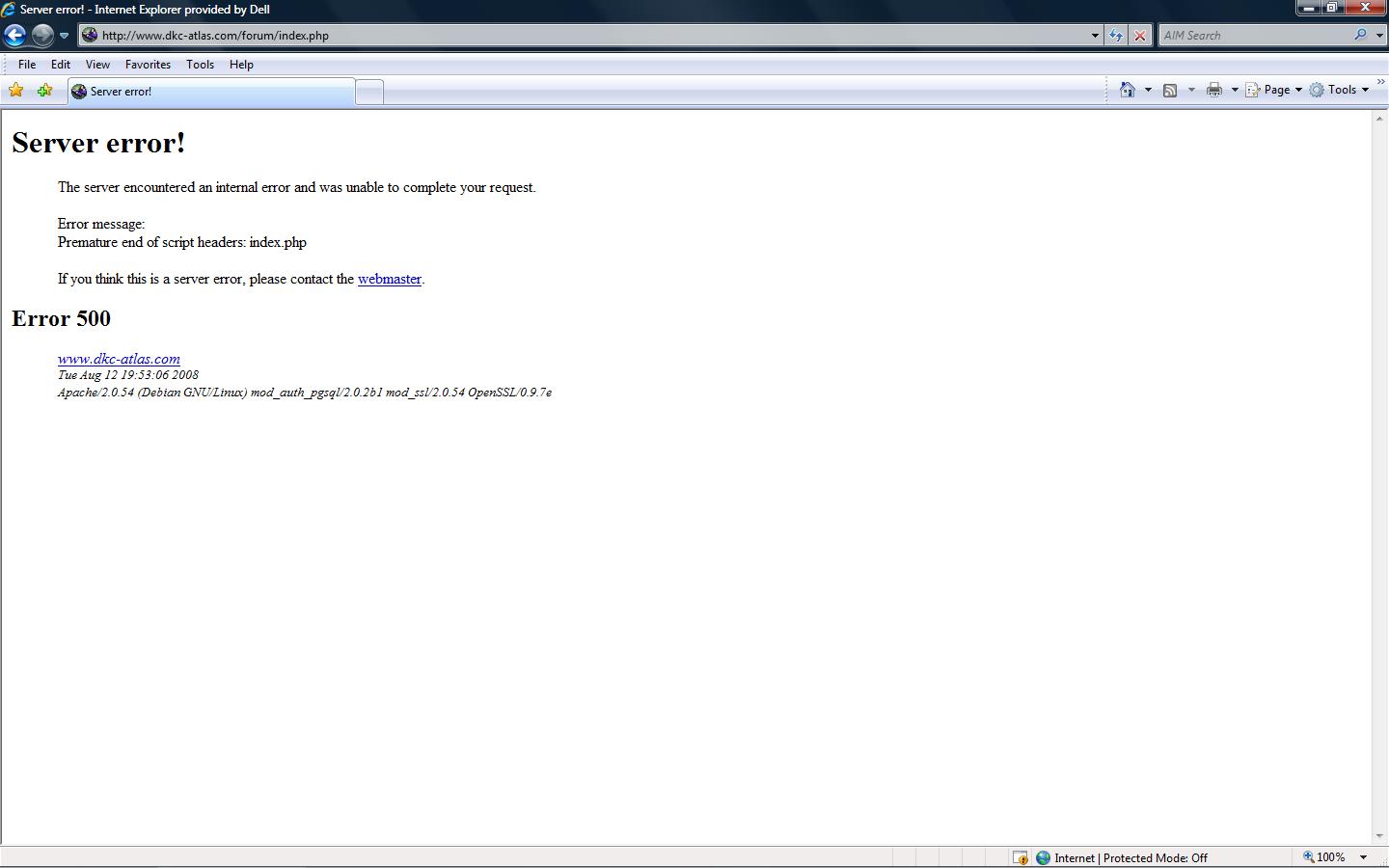Image resolution: width=1389 pixels, height=868 pixels.
Task: Open the Favorites menu
Action: point(148,65)
